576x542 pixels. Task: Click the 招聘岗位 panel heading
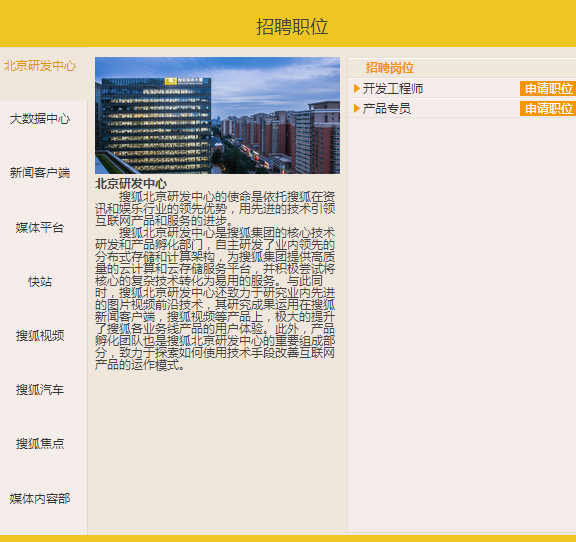389,68
